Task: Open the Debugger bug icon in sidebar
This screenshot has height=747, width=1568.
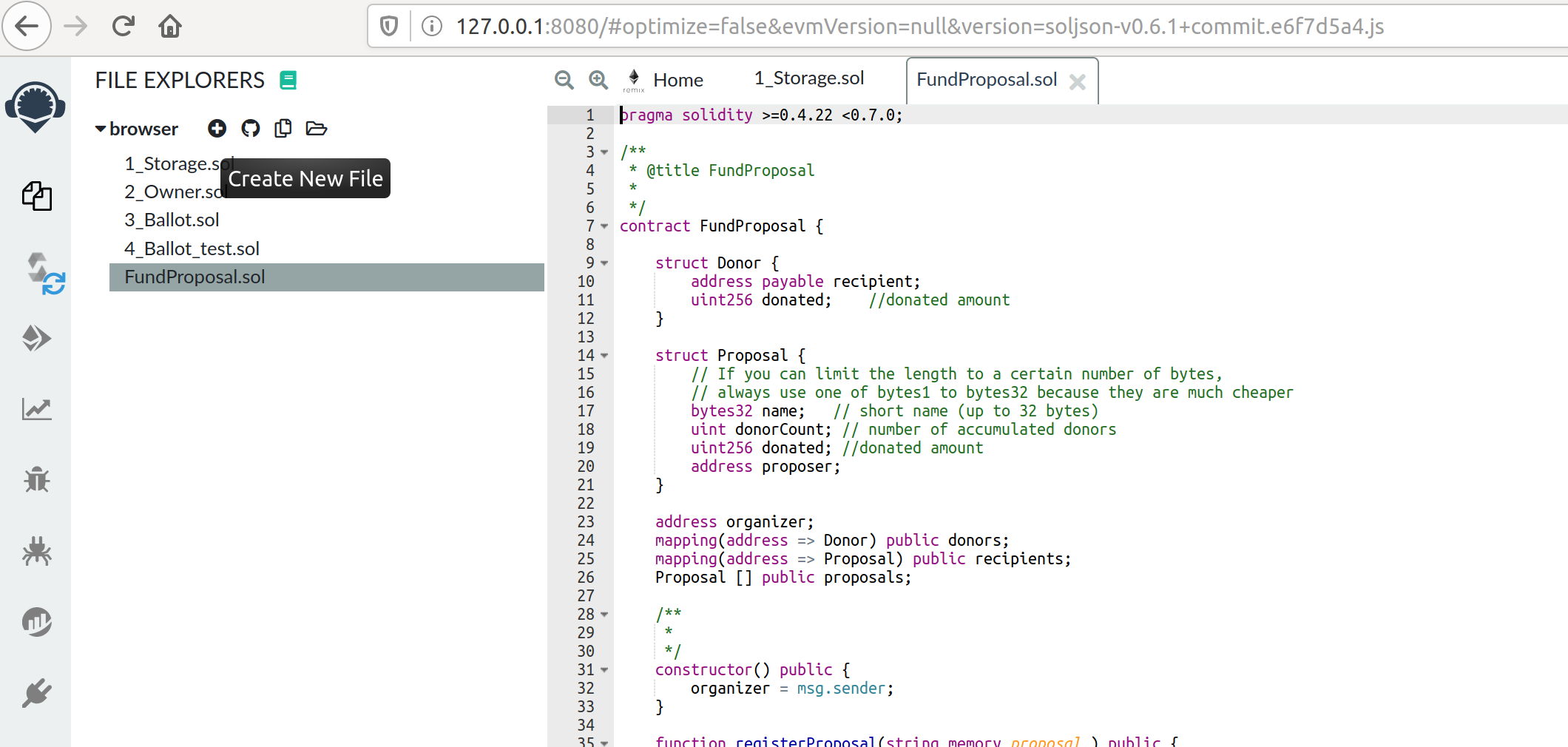Action: [36, 480]
